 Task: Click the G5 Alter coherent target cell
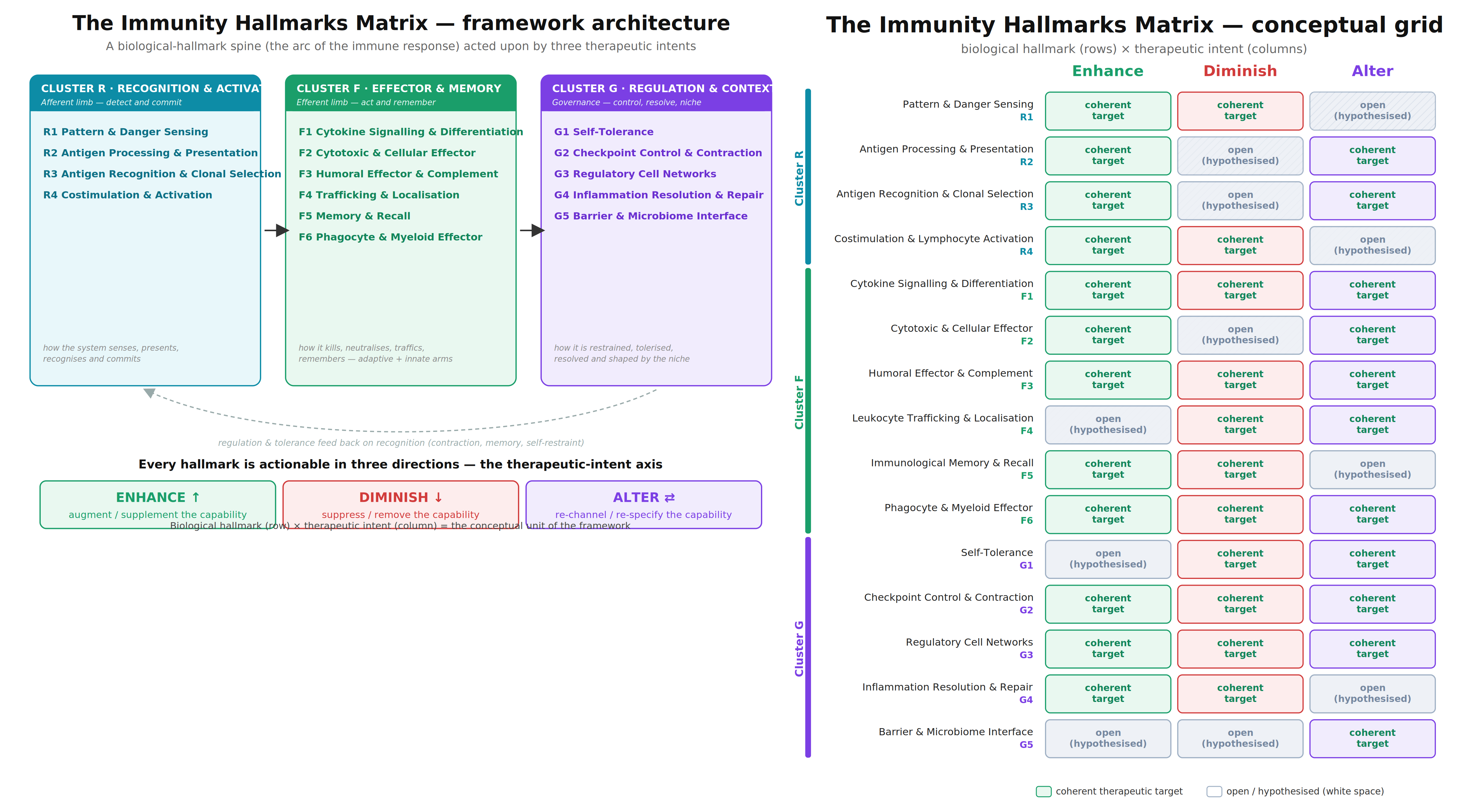point(1372,739)
